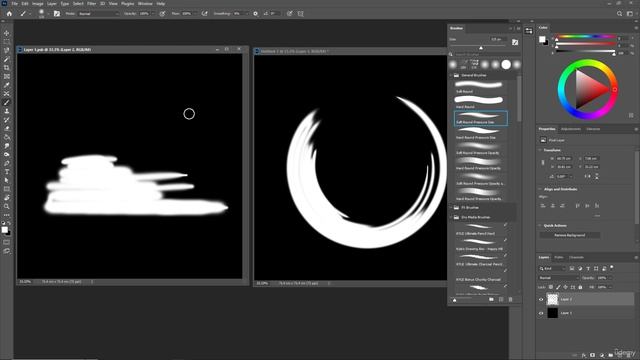Image resolution: width=640 pixels, height=360 pixels.
Task: Toggle symmetry paint options
Action: click(301, 13)
